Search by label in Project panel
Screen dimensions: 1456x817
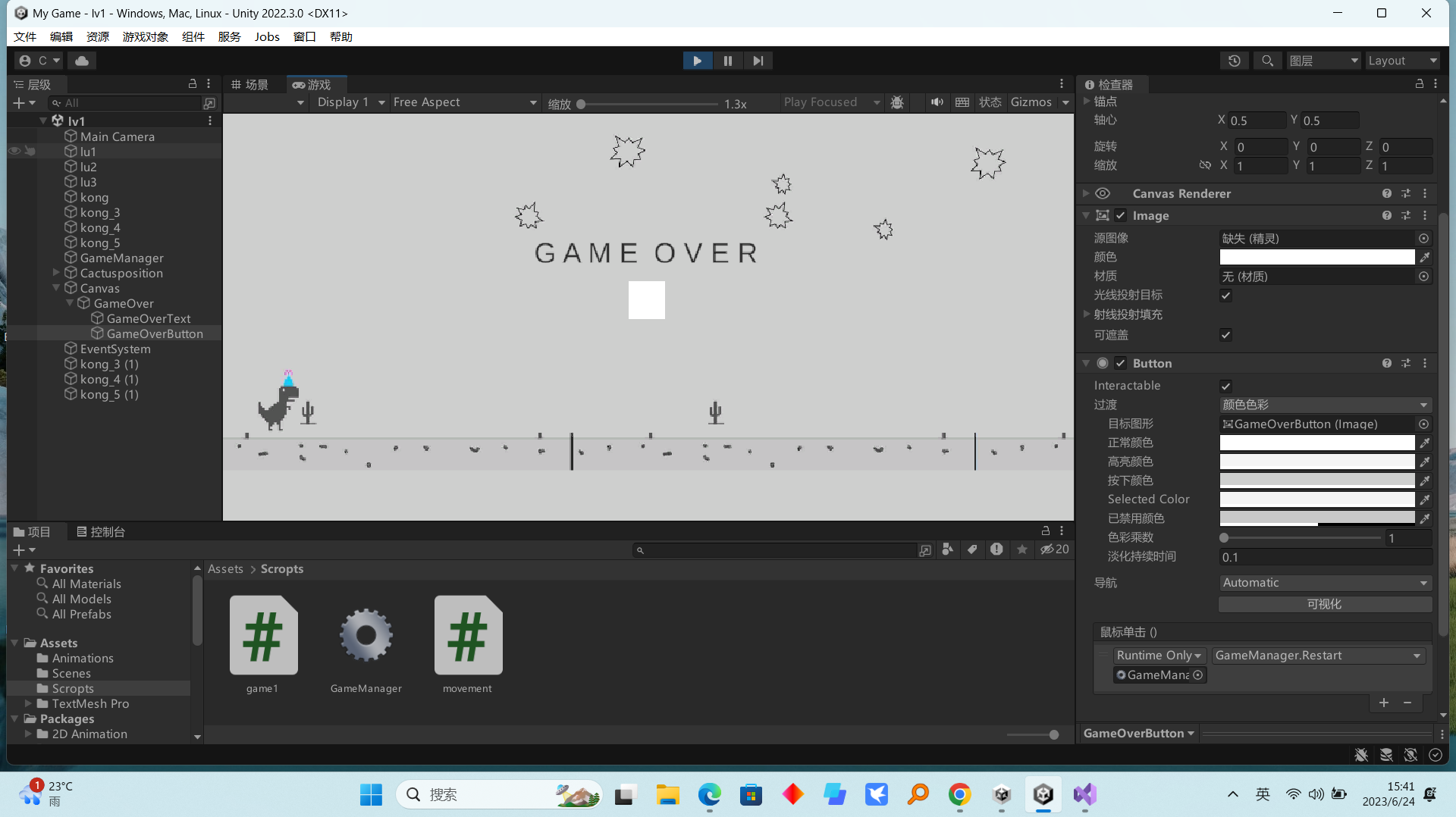click(x=972, y=549)
